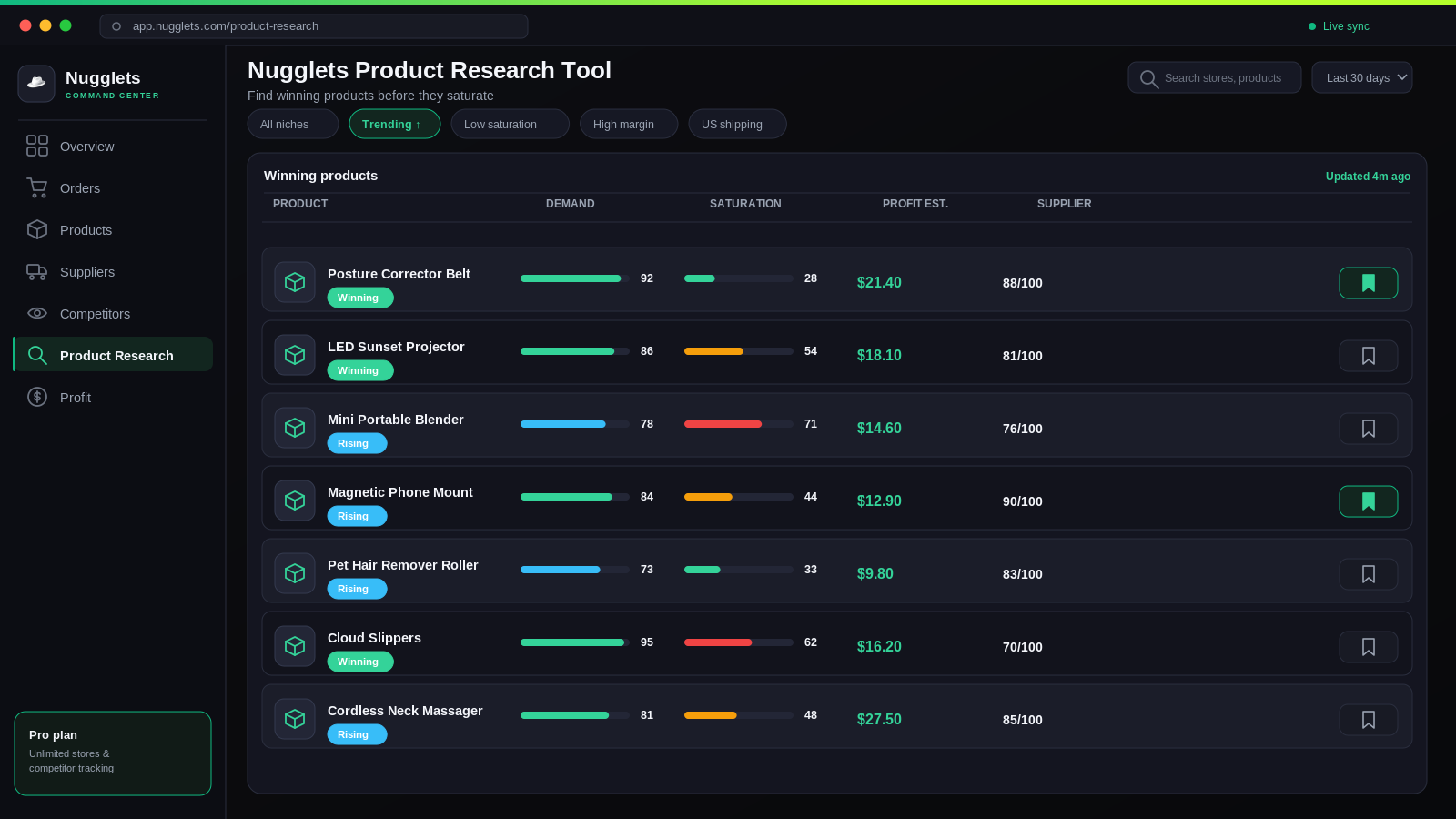Select Product Research sidebar item

pyautogui.click(x=113, y=354)
